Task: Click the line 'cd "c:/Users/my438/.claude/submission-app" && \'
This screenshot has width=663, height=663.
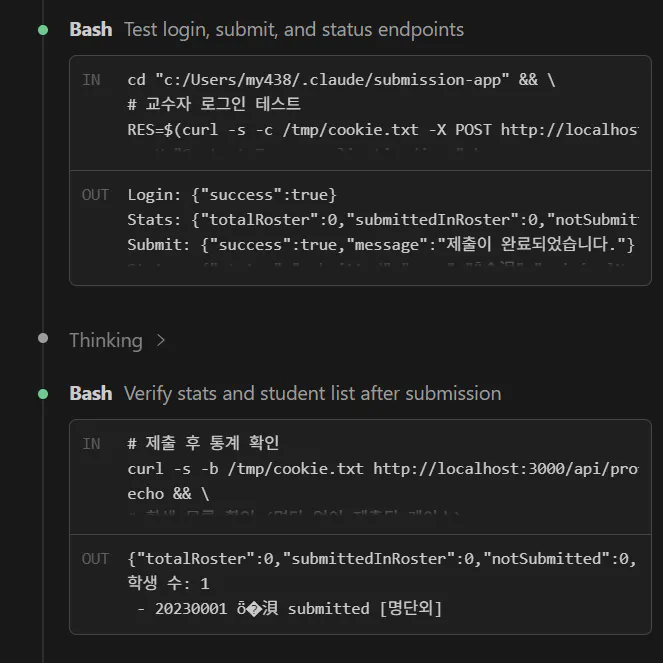Action: click(x=342, y=80)
